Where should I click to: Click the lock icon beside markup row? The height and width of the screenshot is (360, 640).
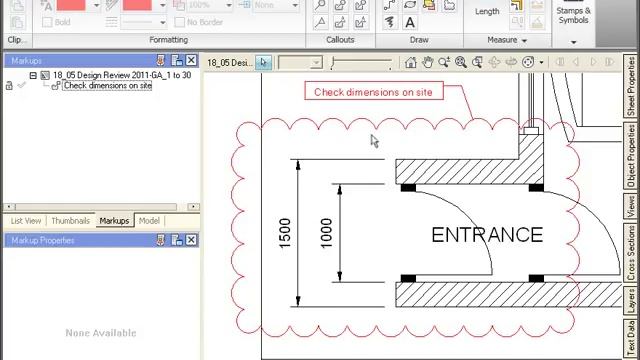[x=9, y=85]
